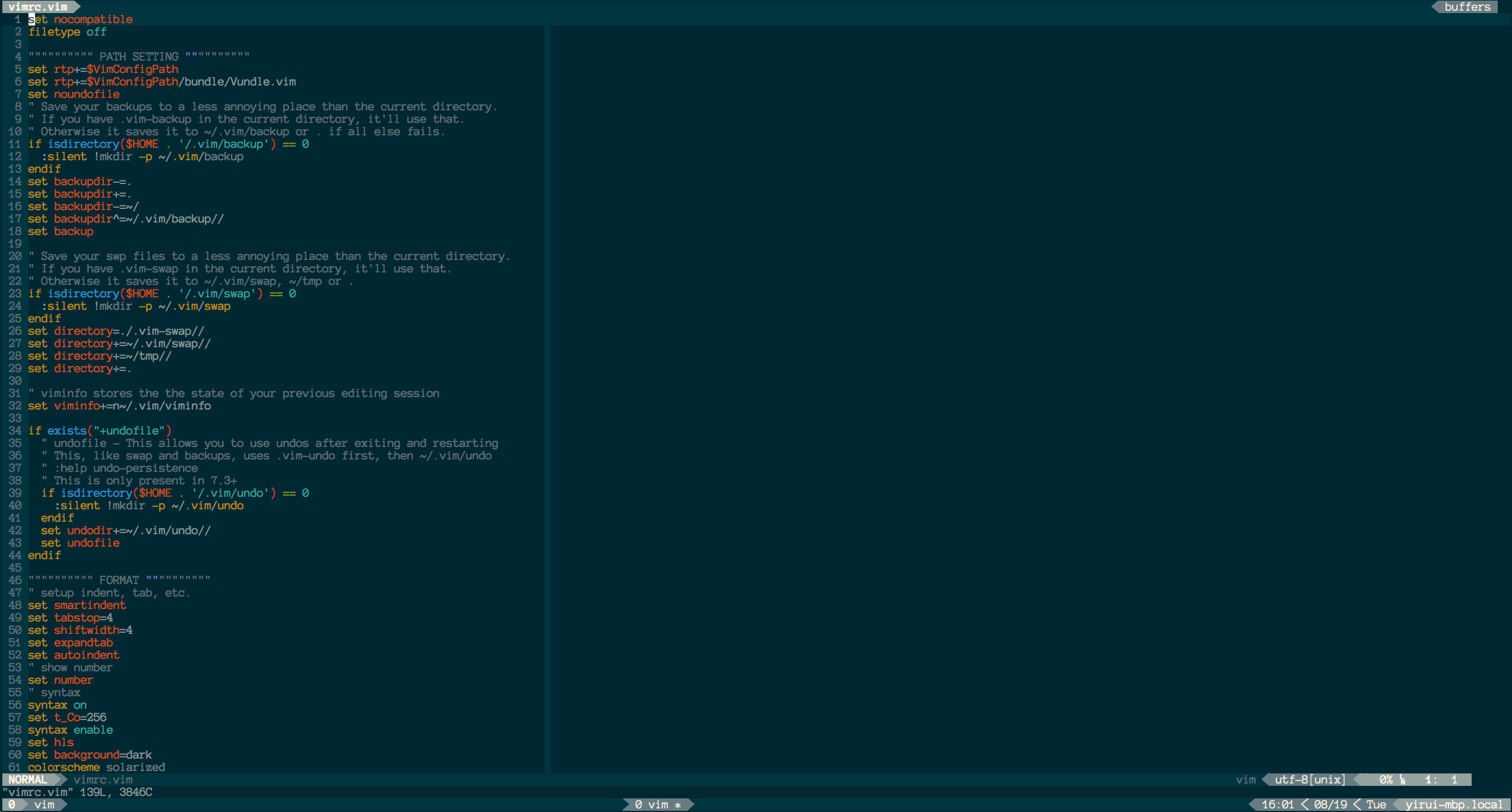Click the utf-8[unix] encoding segment
This screenshot has width=1512, height=812.
pos(1310,779)
